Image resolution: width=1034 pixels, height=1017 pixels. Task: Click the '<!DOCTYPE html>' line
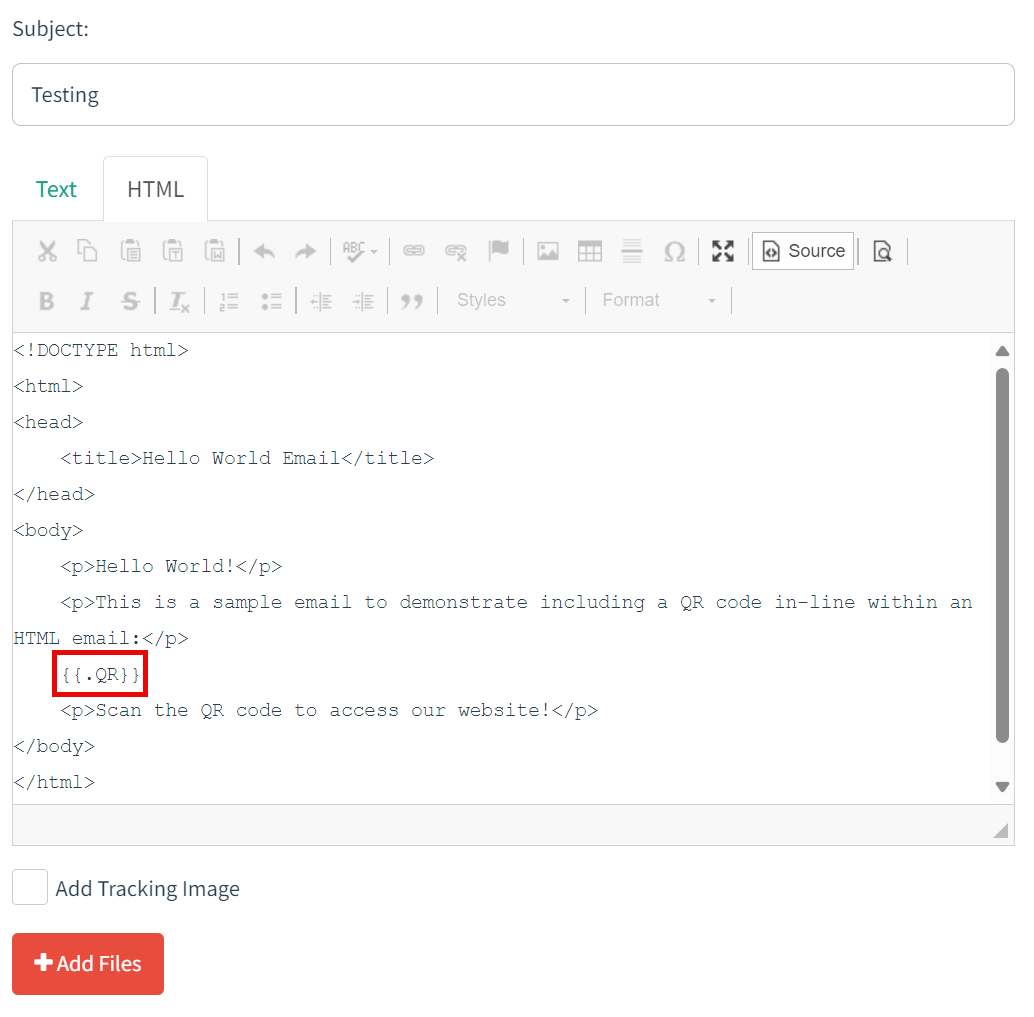101,350
